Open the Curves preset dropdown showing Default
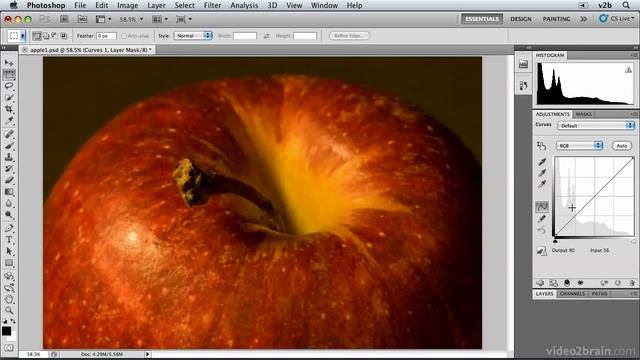640x360 pixels. (596, 126)
